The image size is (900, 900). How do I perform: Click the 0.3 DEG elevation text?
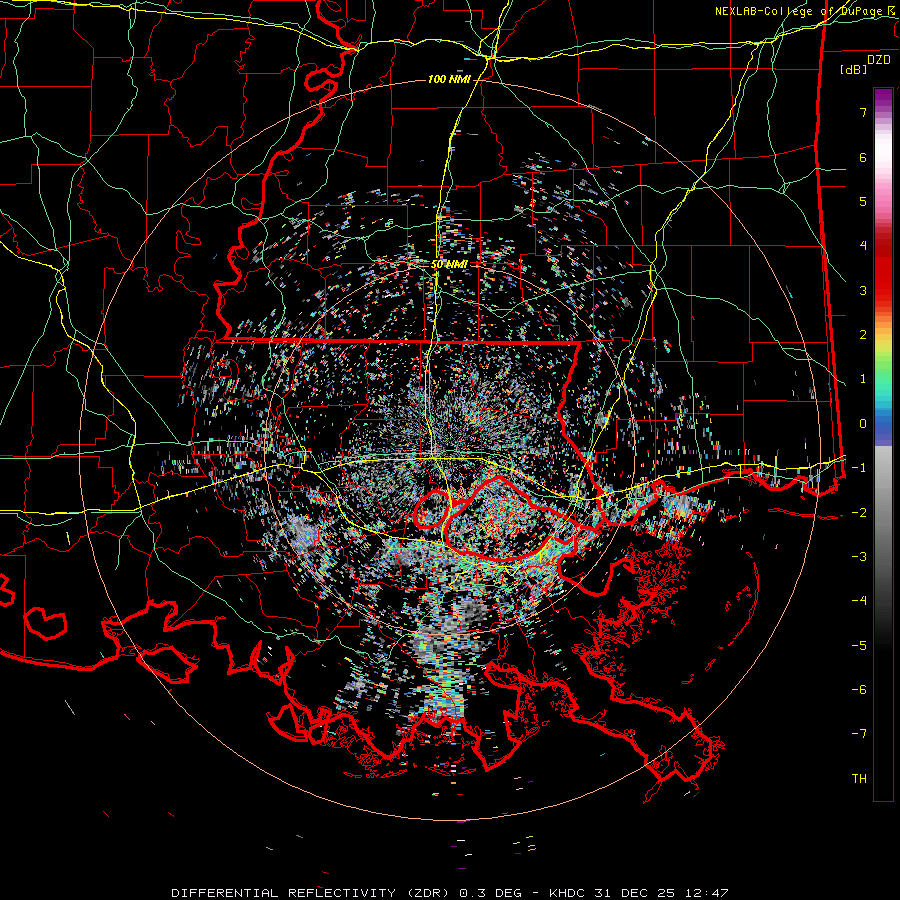pyautogui.click(x=490, y=893)
